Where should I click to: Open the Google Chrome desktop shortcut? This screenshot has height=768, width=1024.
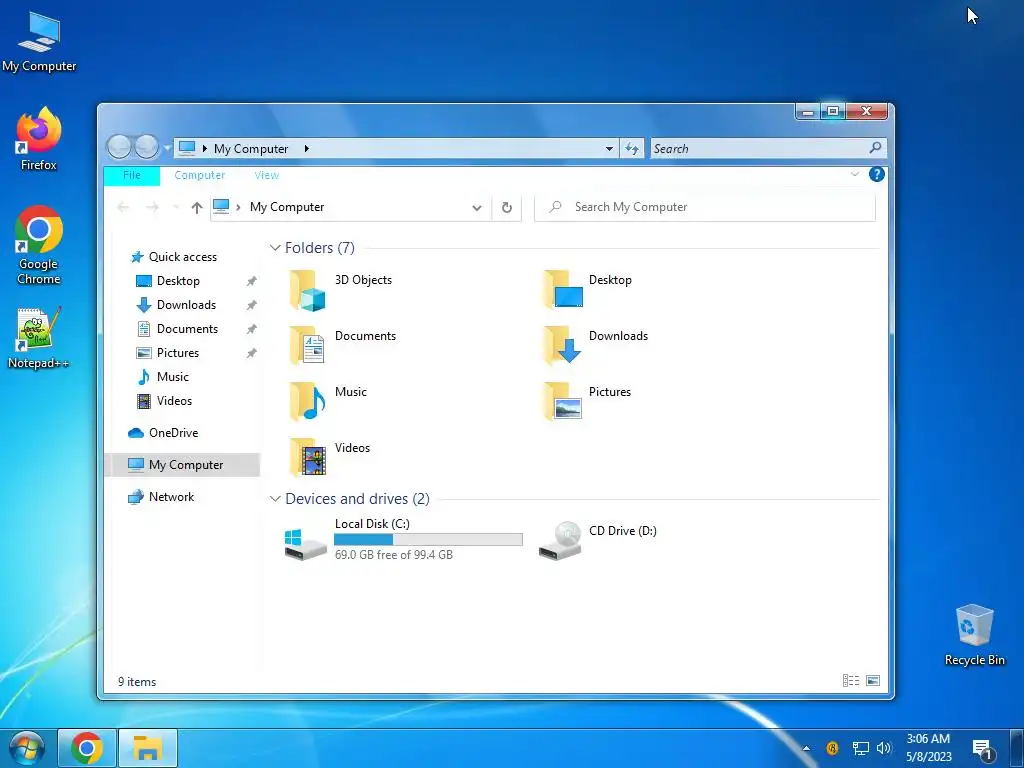39,245
